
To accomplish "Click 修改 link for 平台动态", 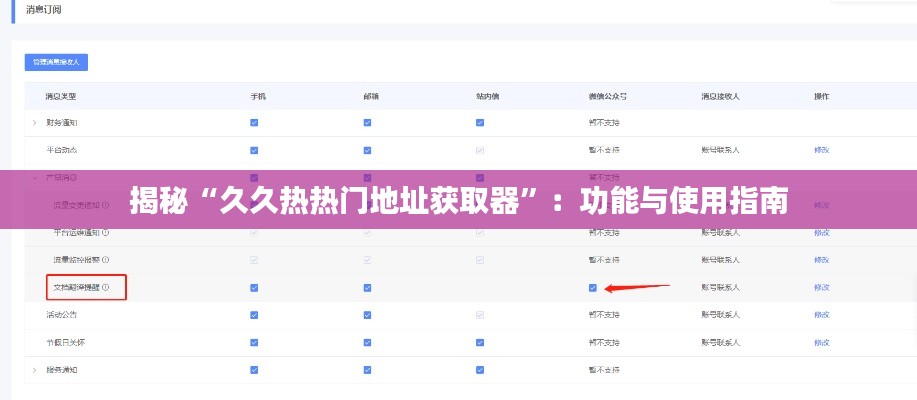I will tap(821, 150).
